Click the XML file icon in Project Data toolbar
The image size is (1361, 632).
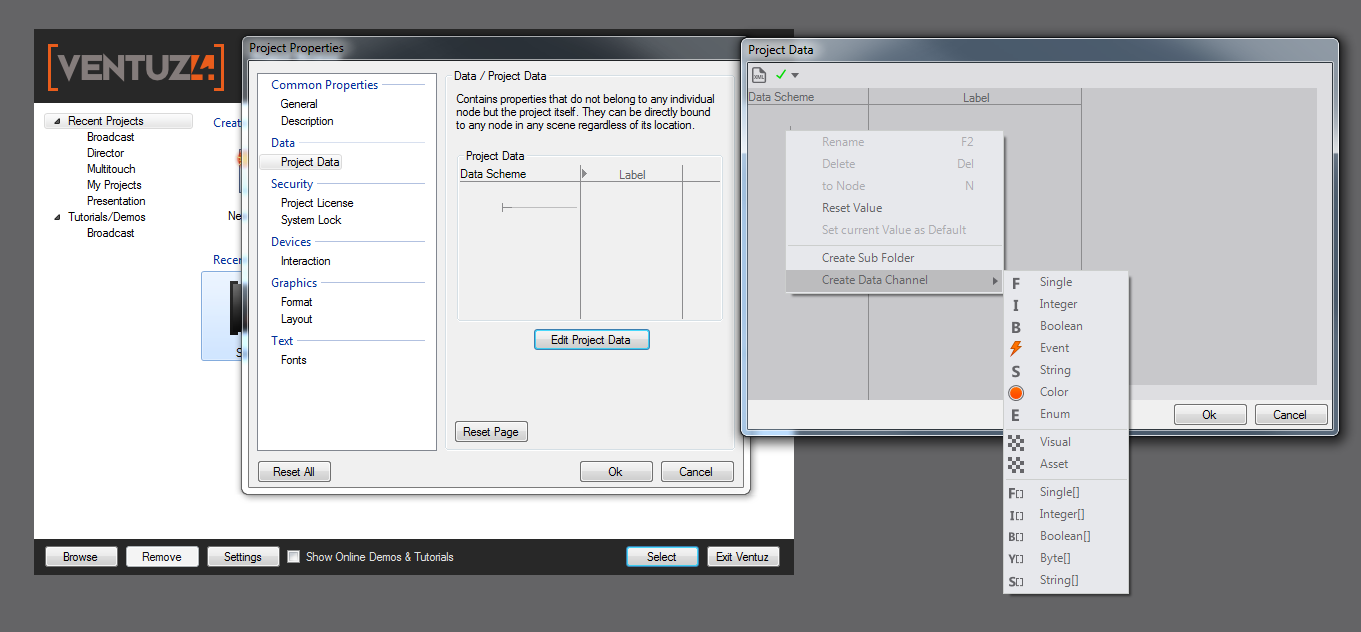(759, 75)
